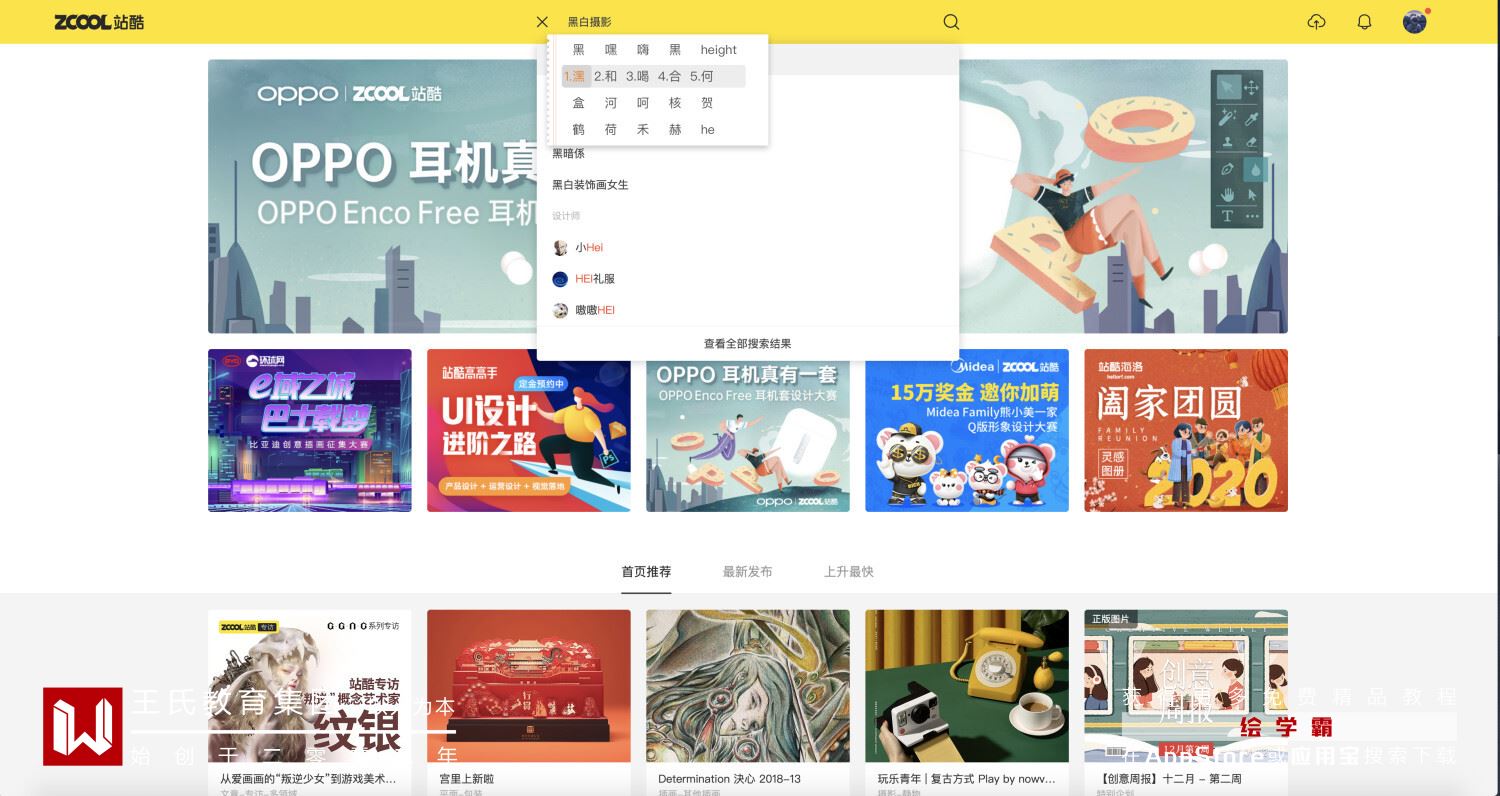Click 查看全部搜索结果 to view all results

747,344
